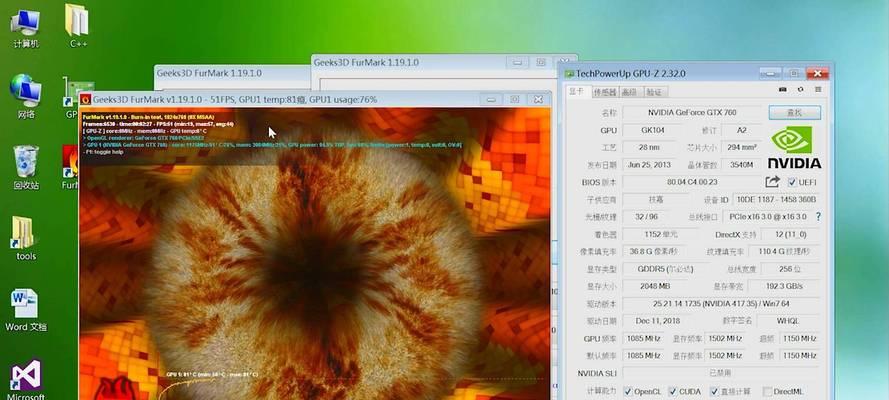This screenshot has width=889, height=400.
Task: Click the BIOS export share icon
Action: pyautogui.click(x=772, y=182)
